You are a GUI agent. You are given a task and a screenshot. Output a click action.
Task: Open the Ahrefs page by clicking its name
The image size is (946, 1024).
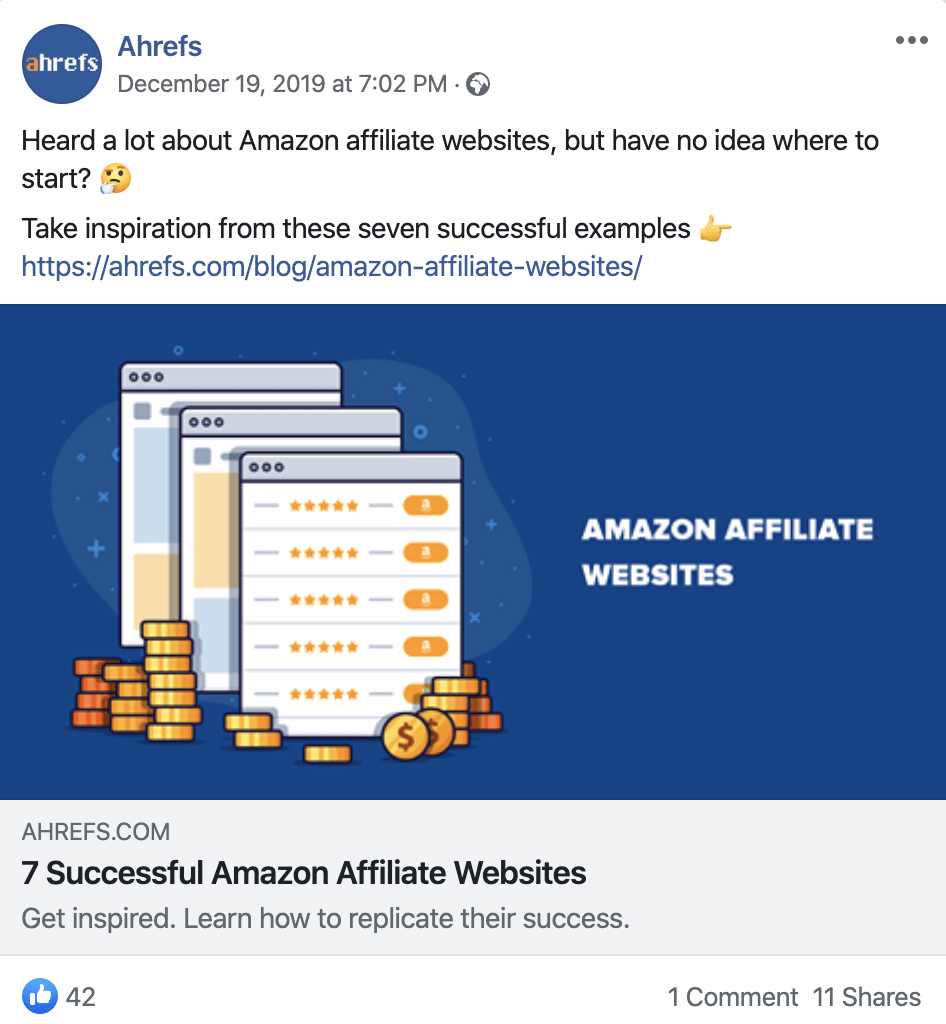pyautogui.click(x=159, y=46)
